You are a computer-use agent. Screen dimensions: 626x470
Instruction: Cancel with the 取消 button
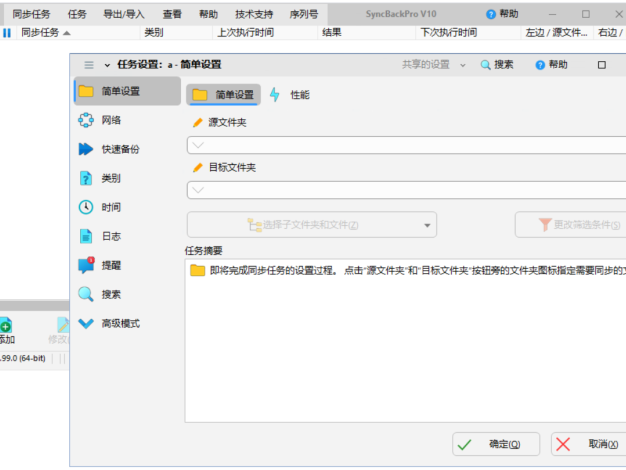tap(589, 444)
